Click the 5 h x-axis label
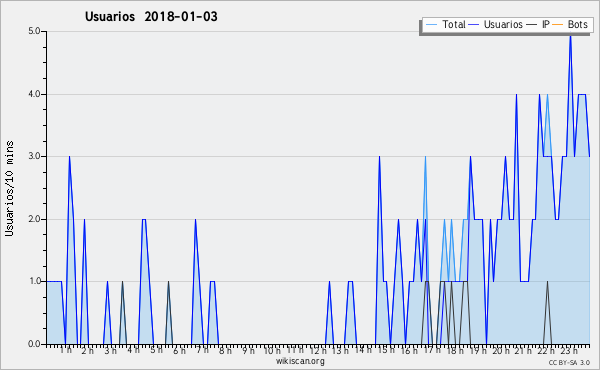 click(156, 350)
